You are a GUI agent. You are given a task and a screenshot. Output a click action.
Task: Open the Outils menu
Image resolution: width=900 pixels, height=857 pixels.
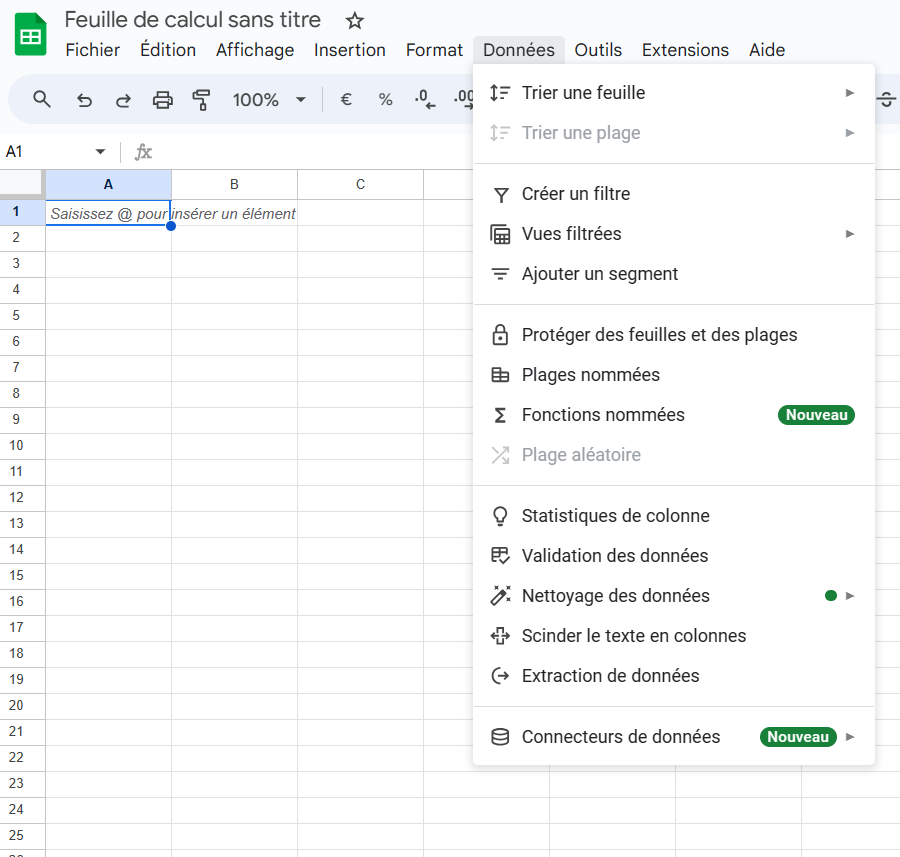598,50
